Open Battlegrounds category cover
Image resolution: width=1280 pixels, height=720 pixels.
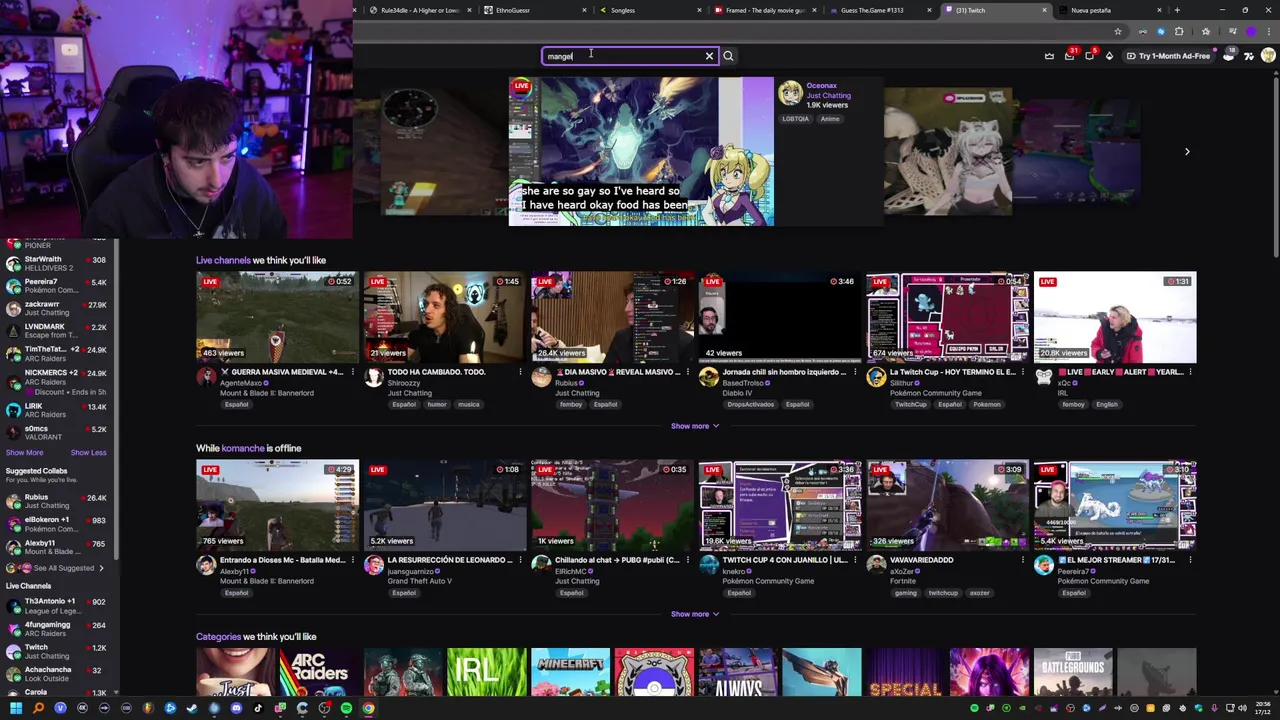(1072, 672)
